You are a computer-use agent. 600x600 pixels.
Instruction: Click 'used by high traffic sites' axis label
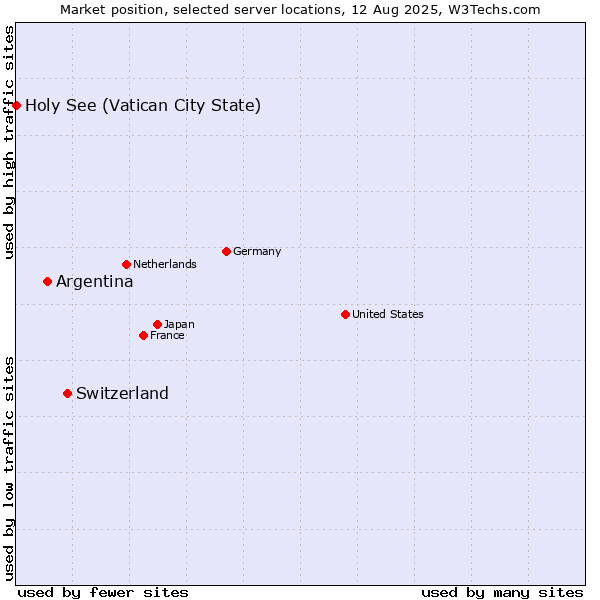pos(9,142)
